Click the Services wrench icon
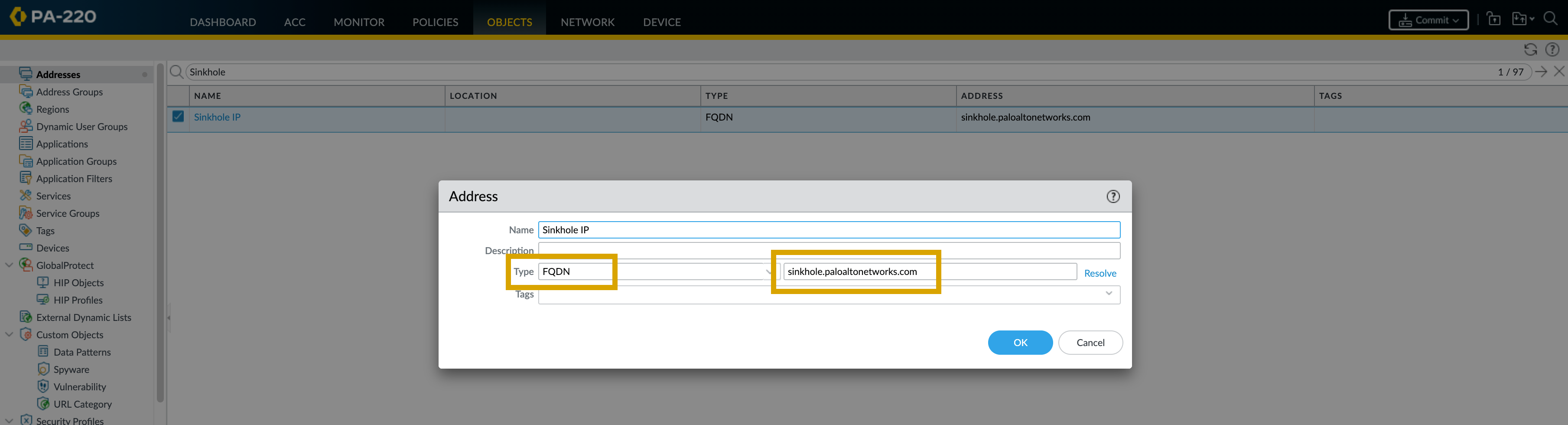The image size is (1568, 425). (x=26, y=196)
